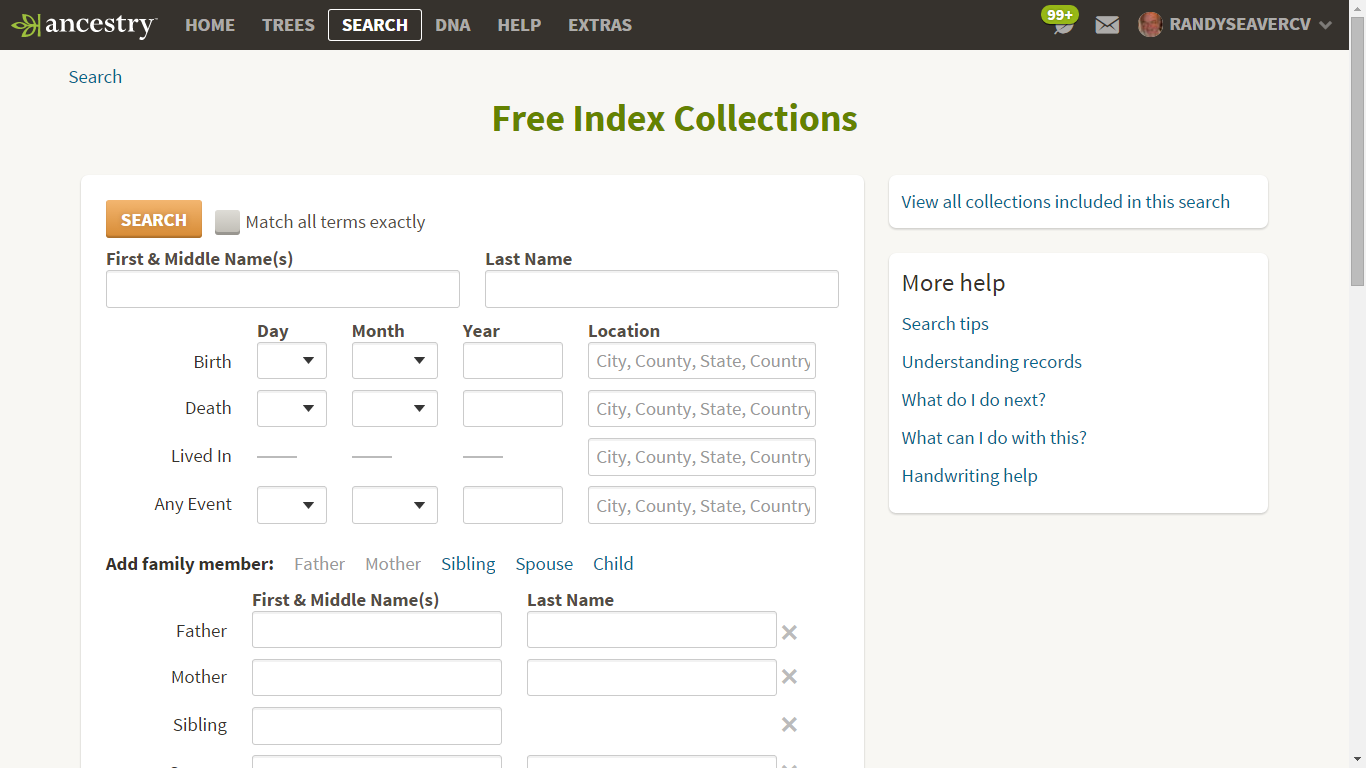Expand the account menu chevron
Viewport: 1366px width, 768px height.
[x=1326, y=24]
